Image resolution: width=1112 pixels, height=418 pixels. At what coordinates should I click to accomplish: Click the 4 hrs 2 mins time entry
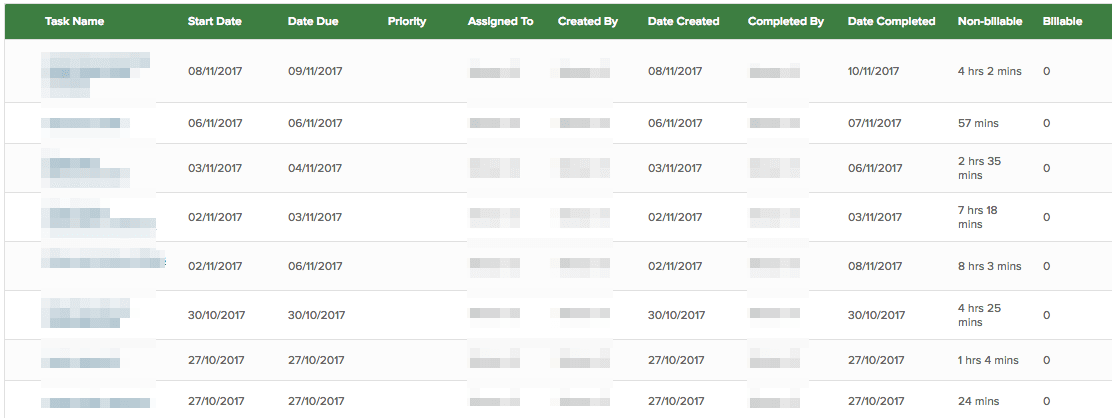[989, 71]
